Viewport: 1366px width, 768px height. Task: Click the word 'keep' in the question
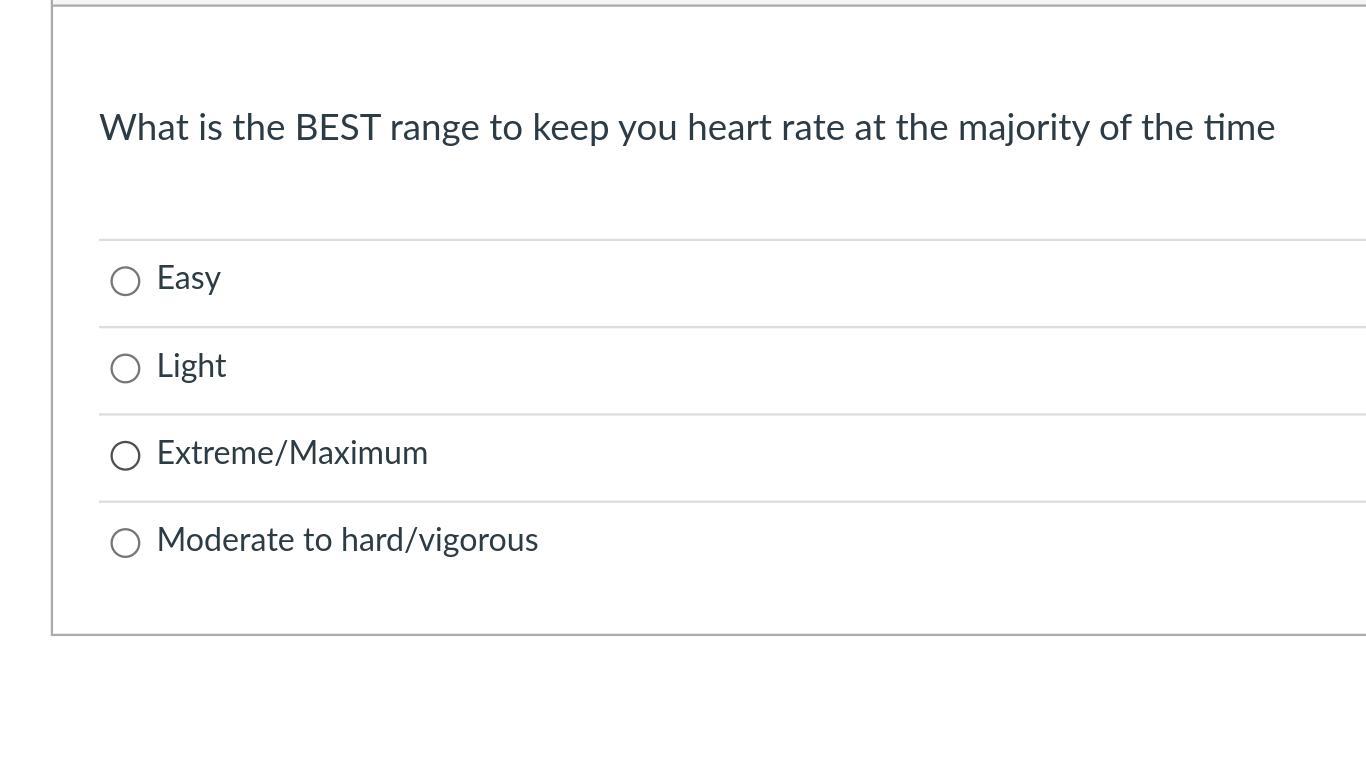tap(570, 128)
